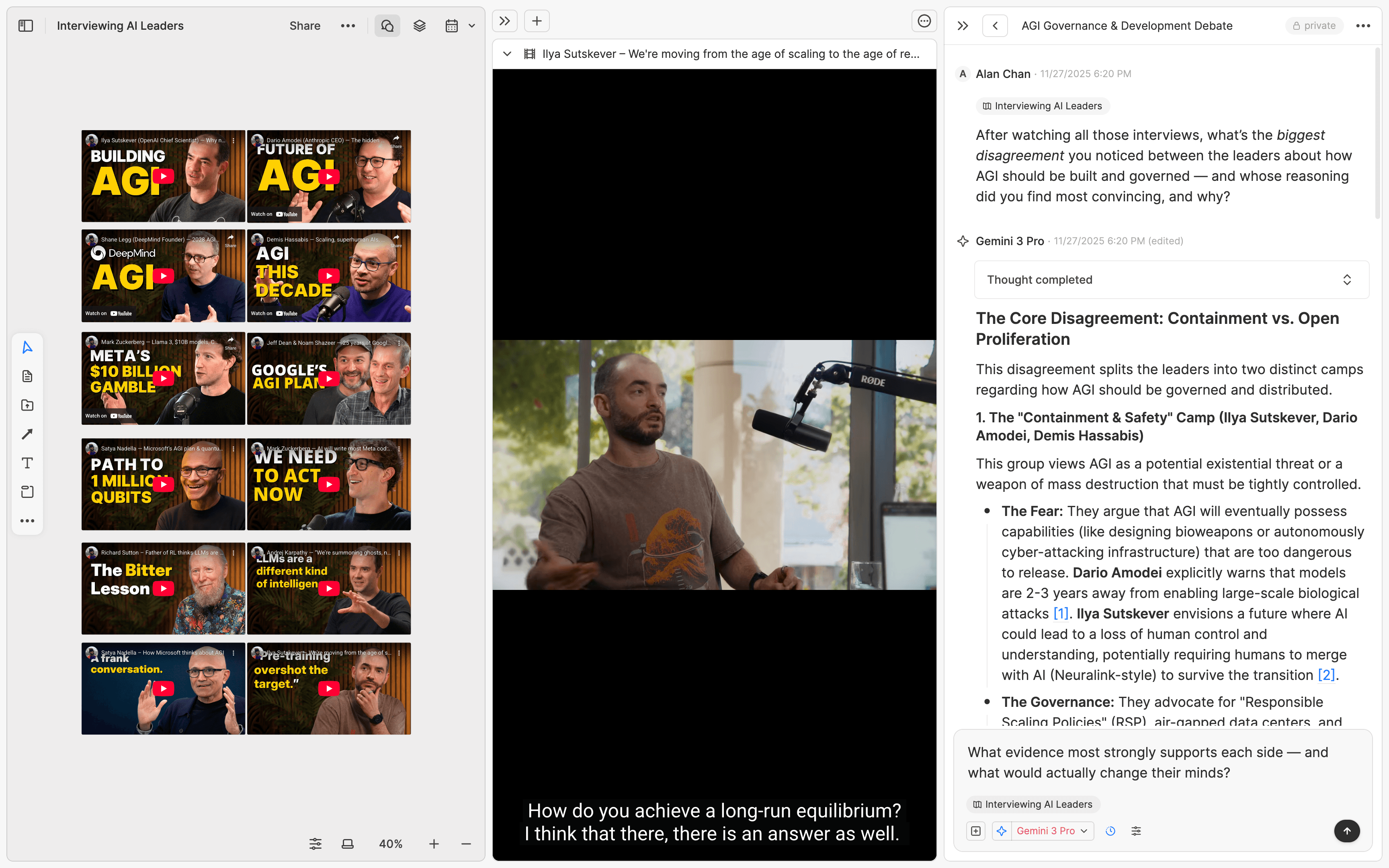1389x868 pixels.
Task: Open the chat options menu next to private
Action: 1363,25
